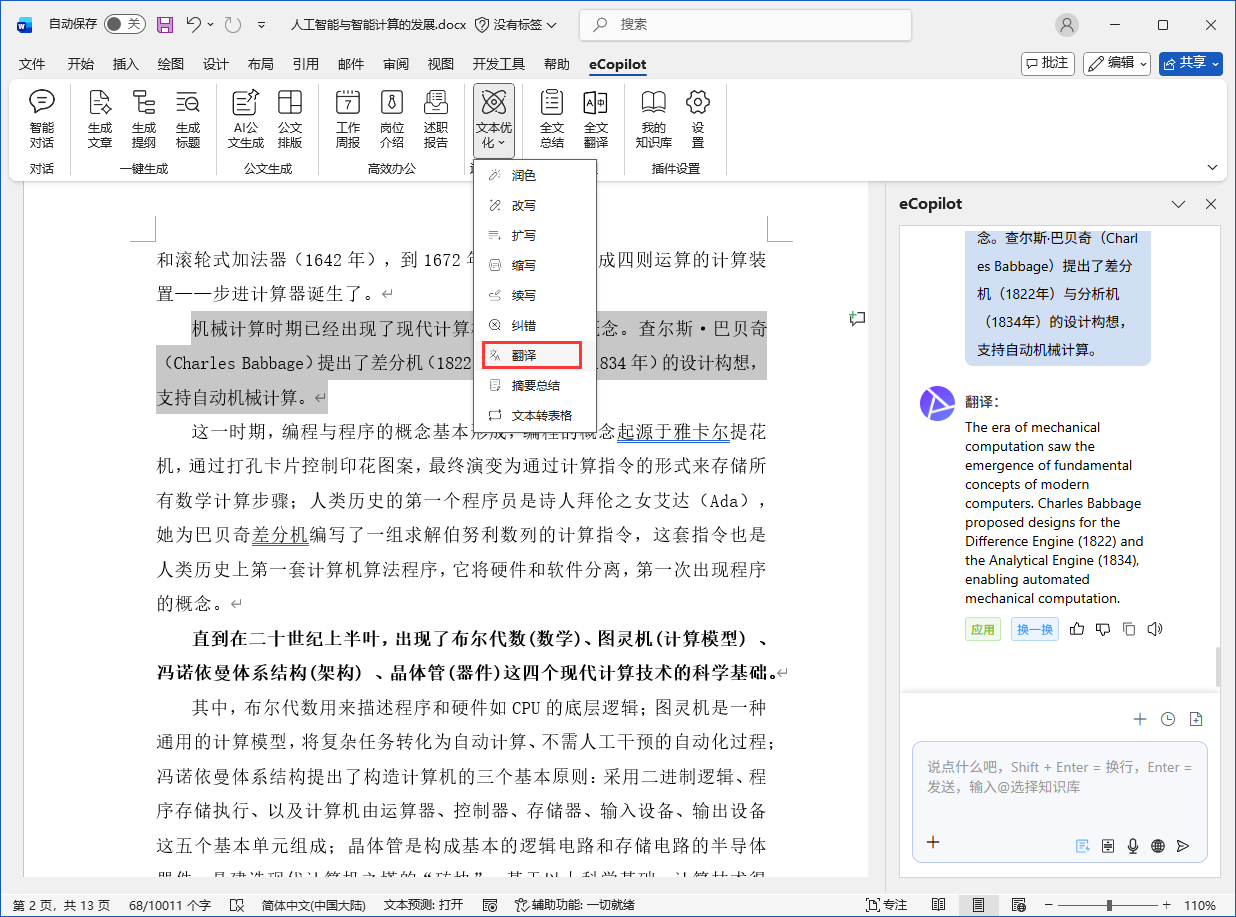Open the 智能对话 chat tool

click(x=42, y=119)
